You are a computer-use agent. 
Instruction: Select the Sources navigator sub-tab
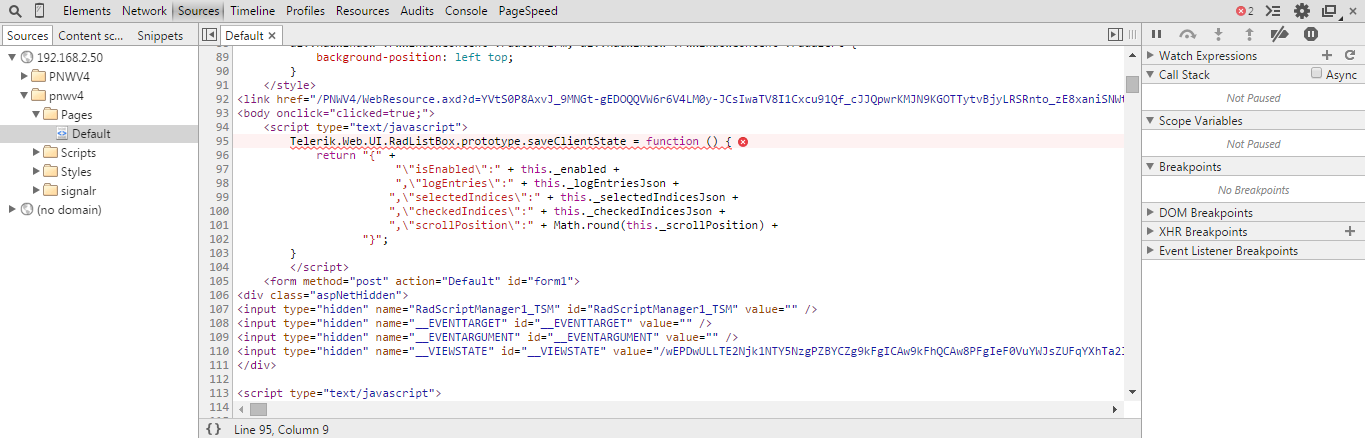(x=27, y=36)
